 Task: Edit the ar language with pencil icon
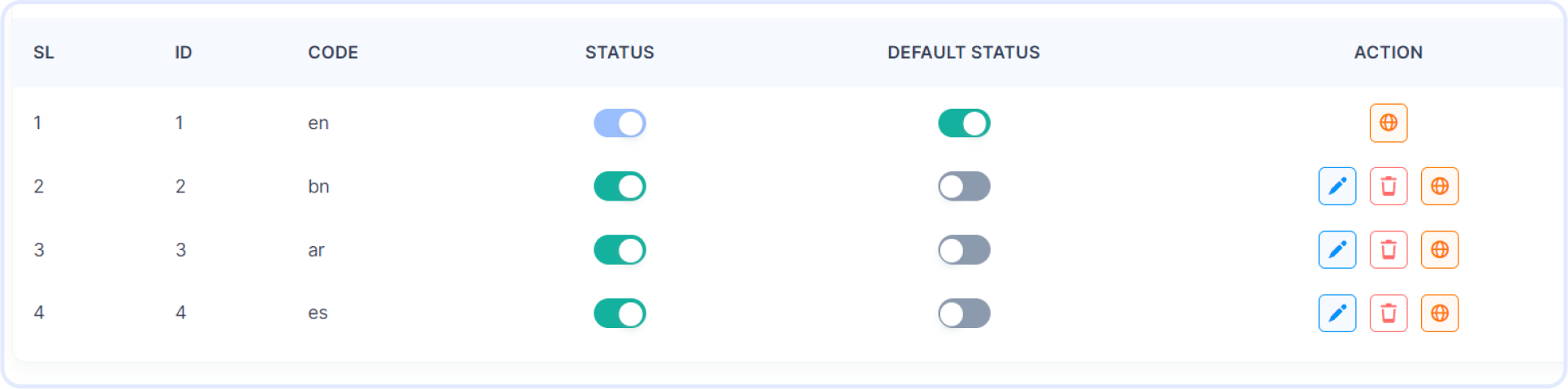point(1337,249)
